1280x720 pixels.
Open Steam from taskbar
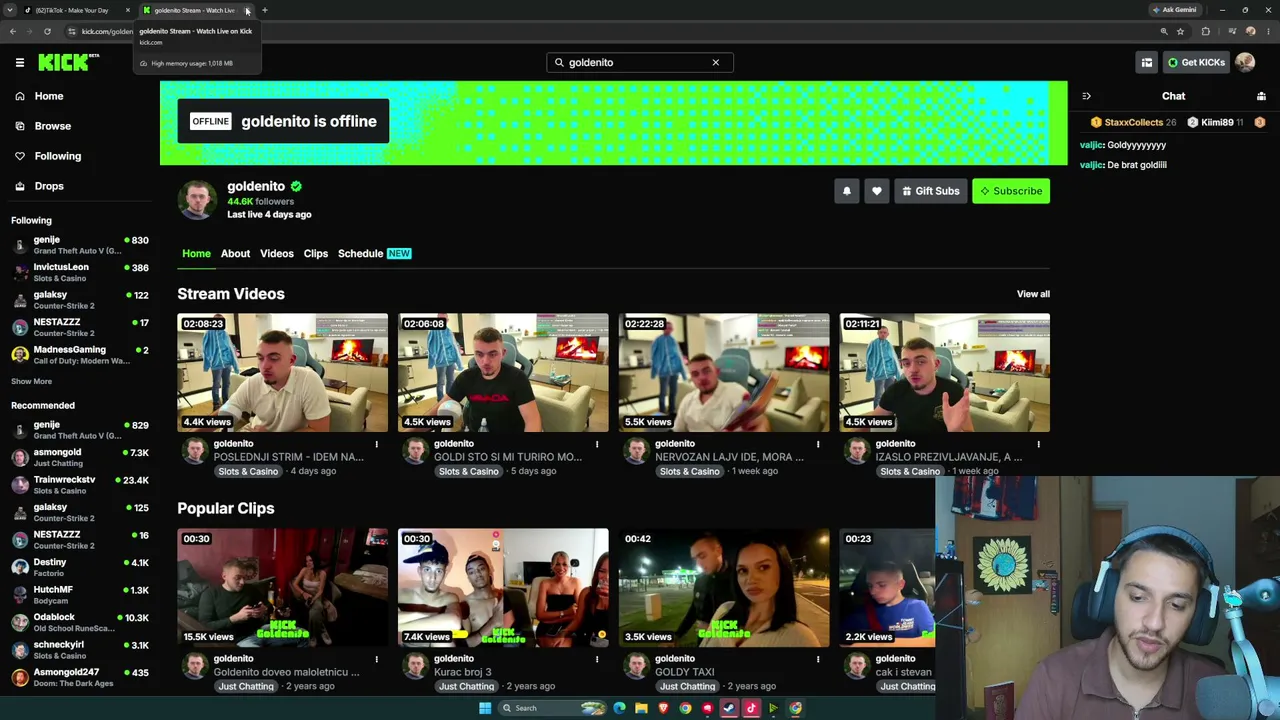(729, 708)
